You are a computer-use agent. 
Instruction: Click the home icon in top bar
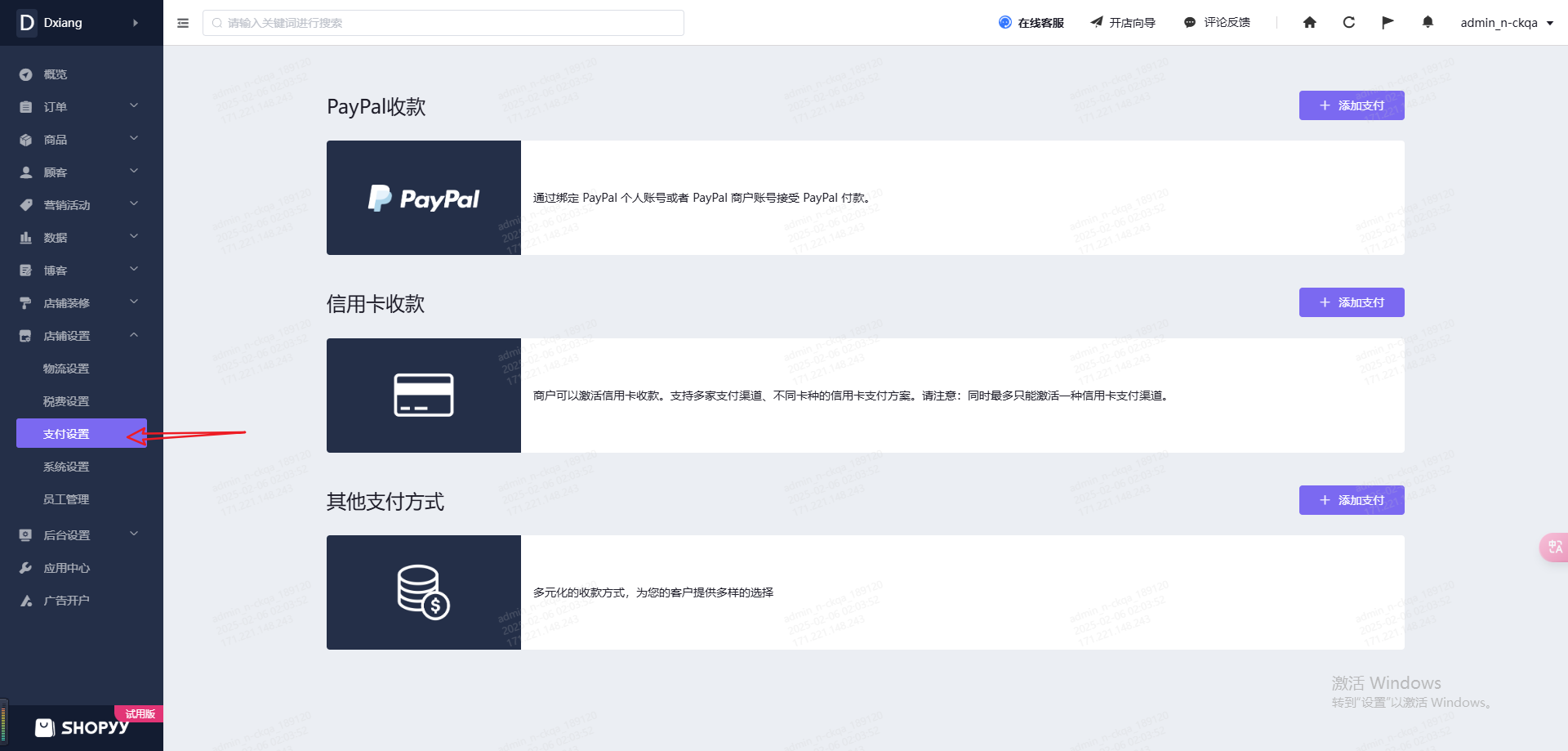tap(1310, 23)
